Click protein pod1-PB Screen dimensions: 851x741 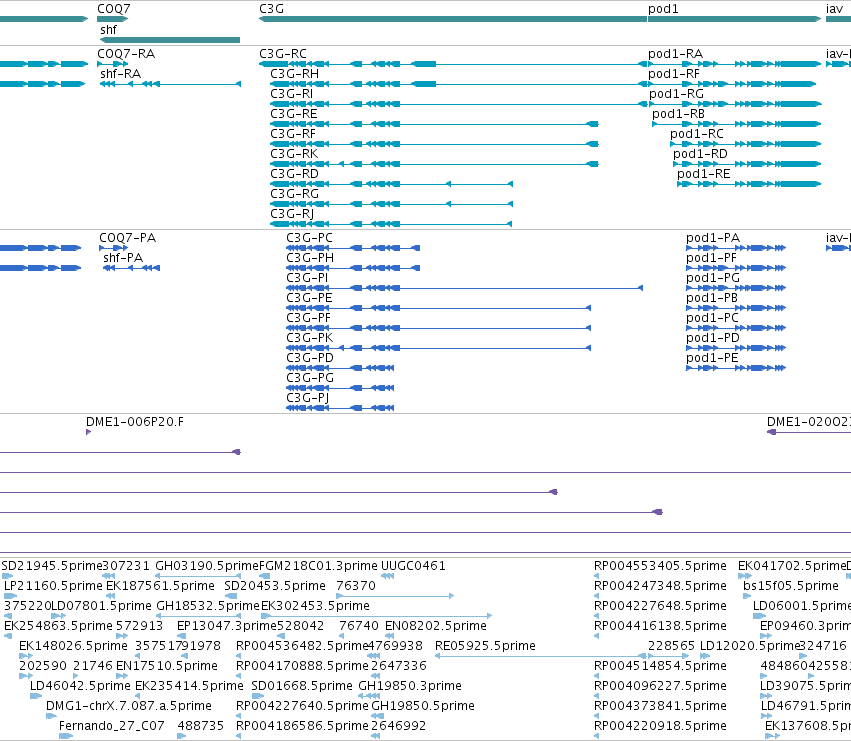712,298
